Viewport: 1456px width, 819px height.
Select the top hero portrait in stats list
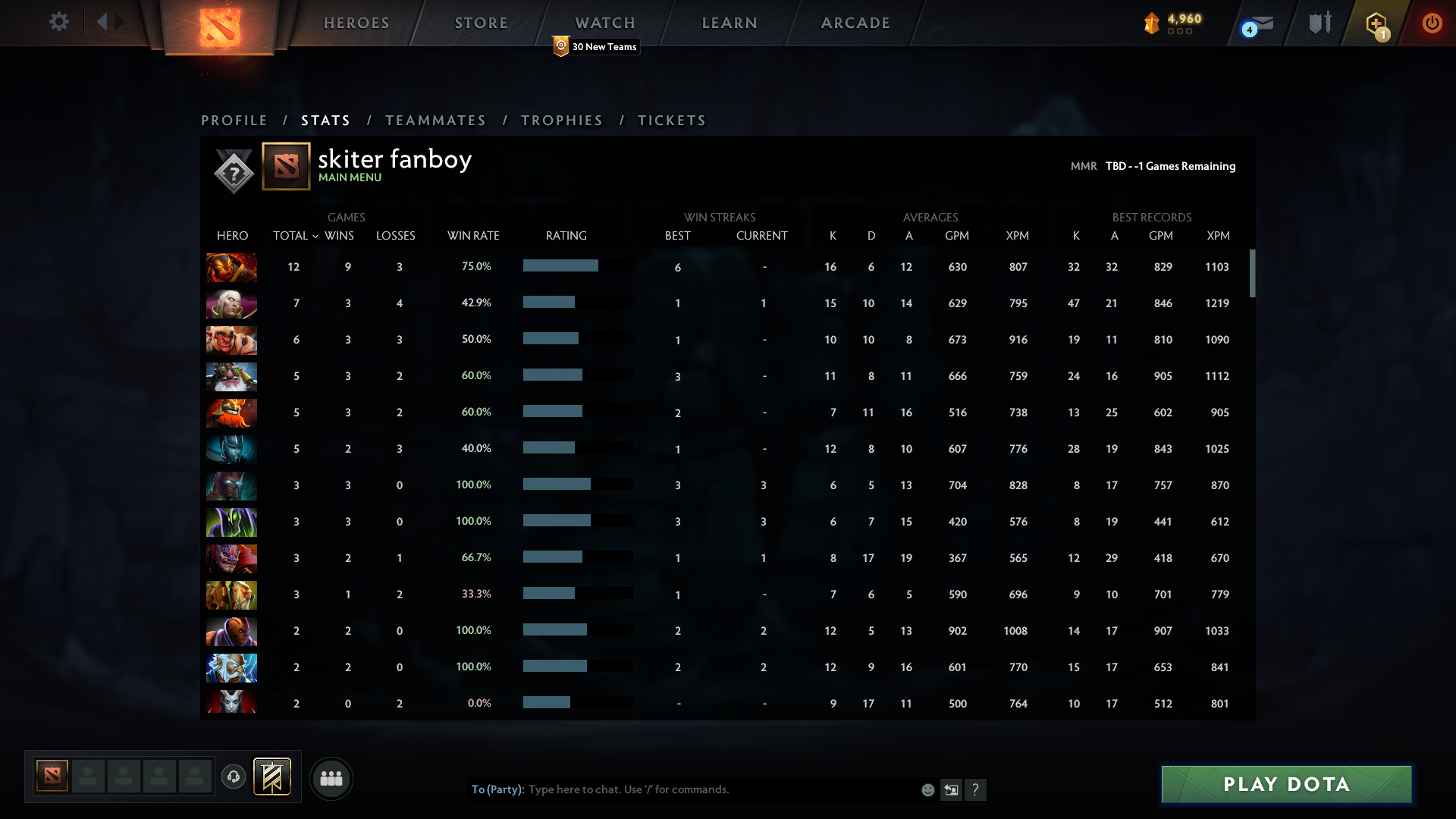point(231,267)
